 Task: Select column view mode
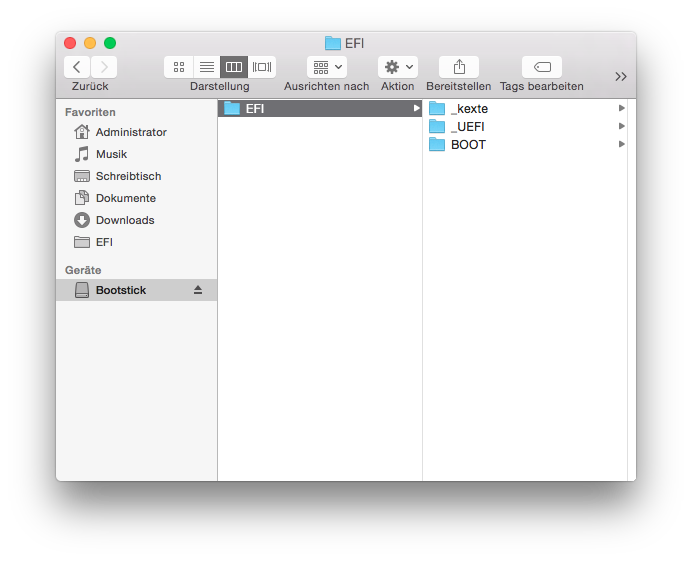(234, 67)
